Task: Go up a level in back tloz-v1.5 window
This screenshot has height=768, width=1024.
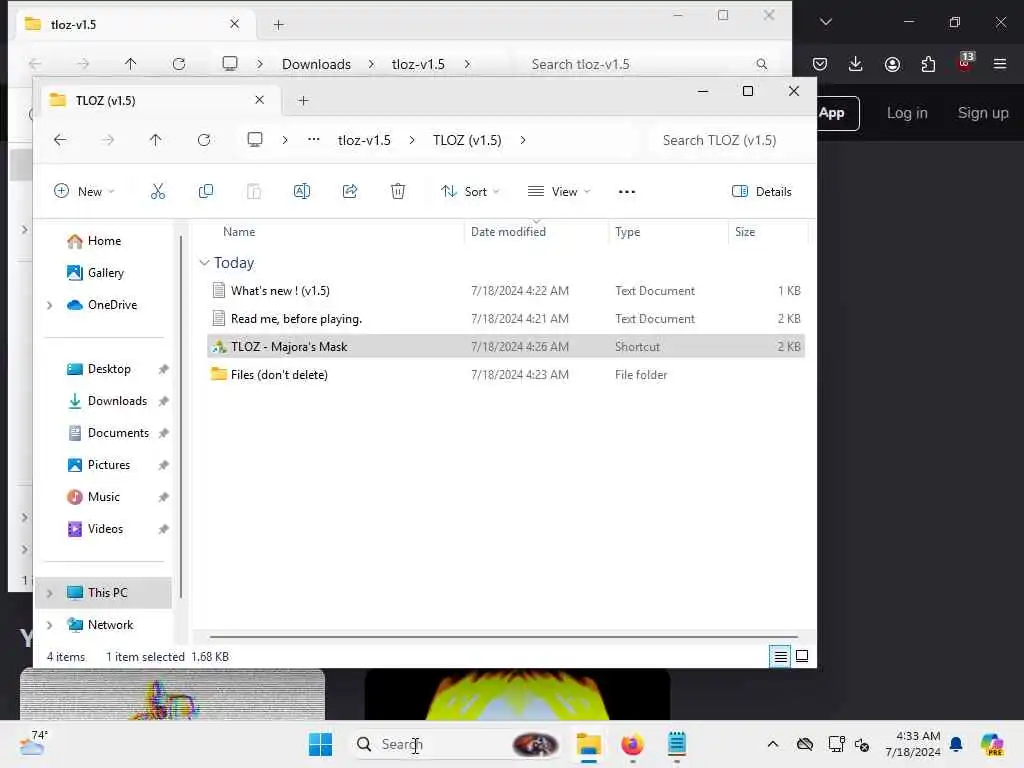Action: [131, 63]
